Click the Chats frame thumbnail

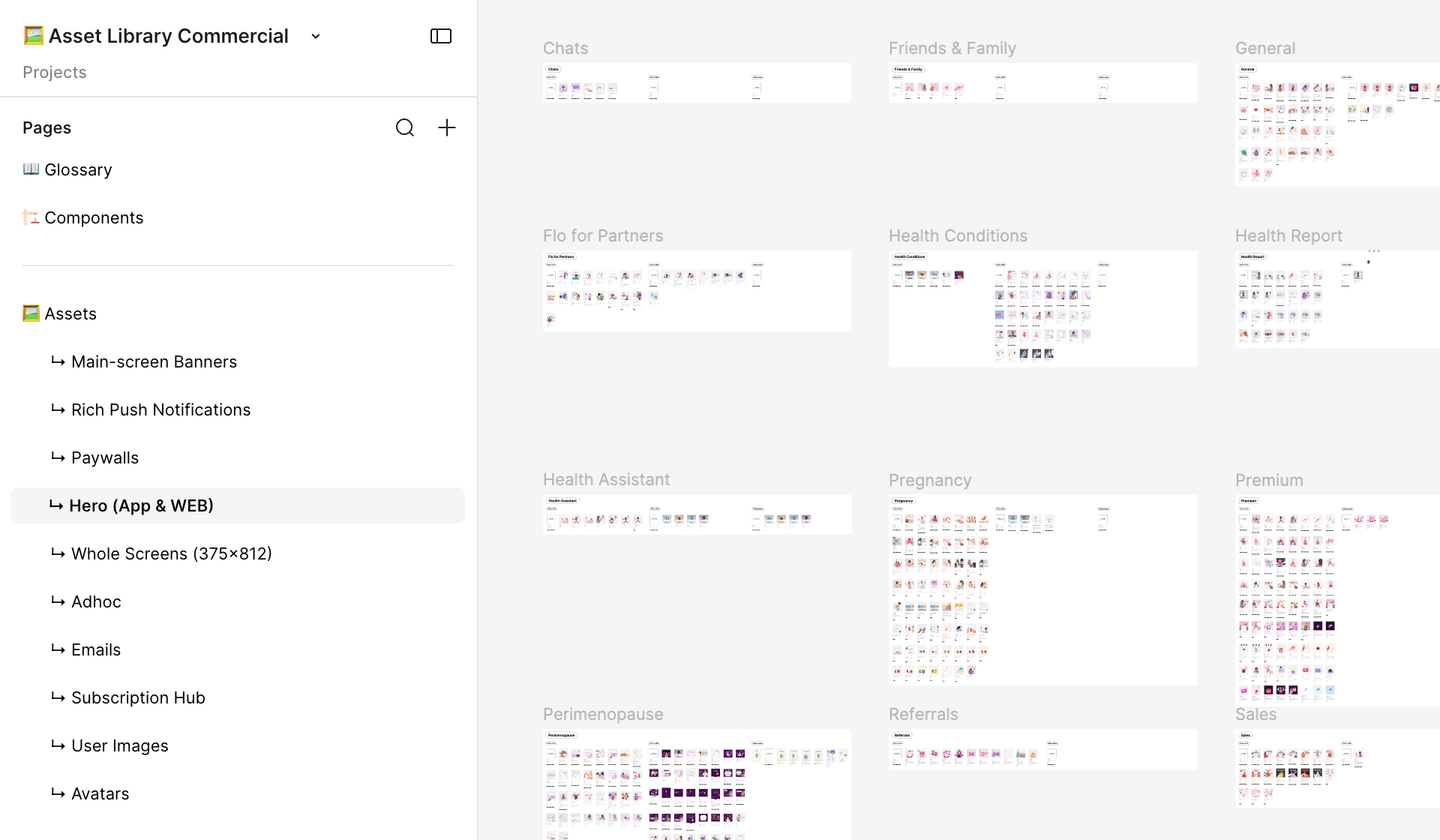(x=697, y=82)
